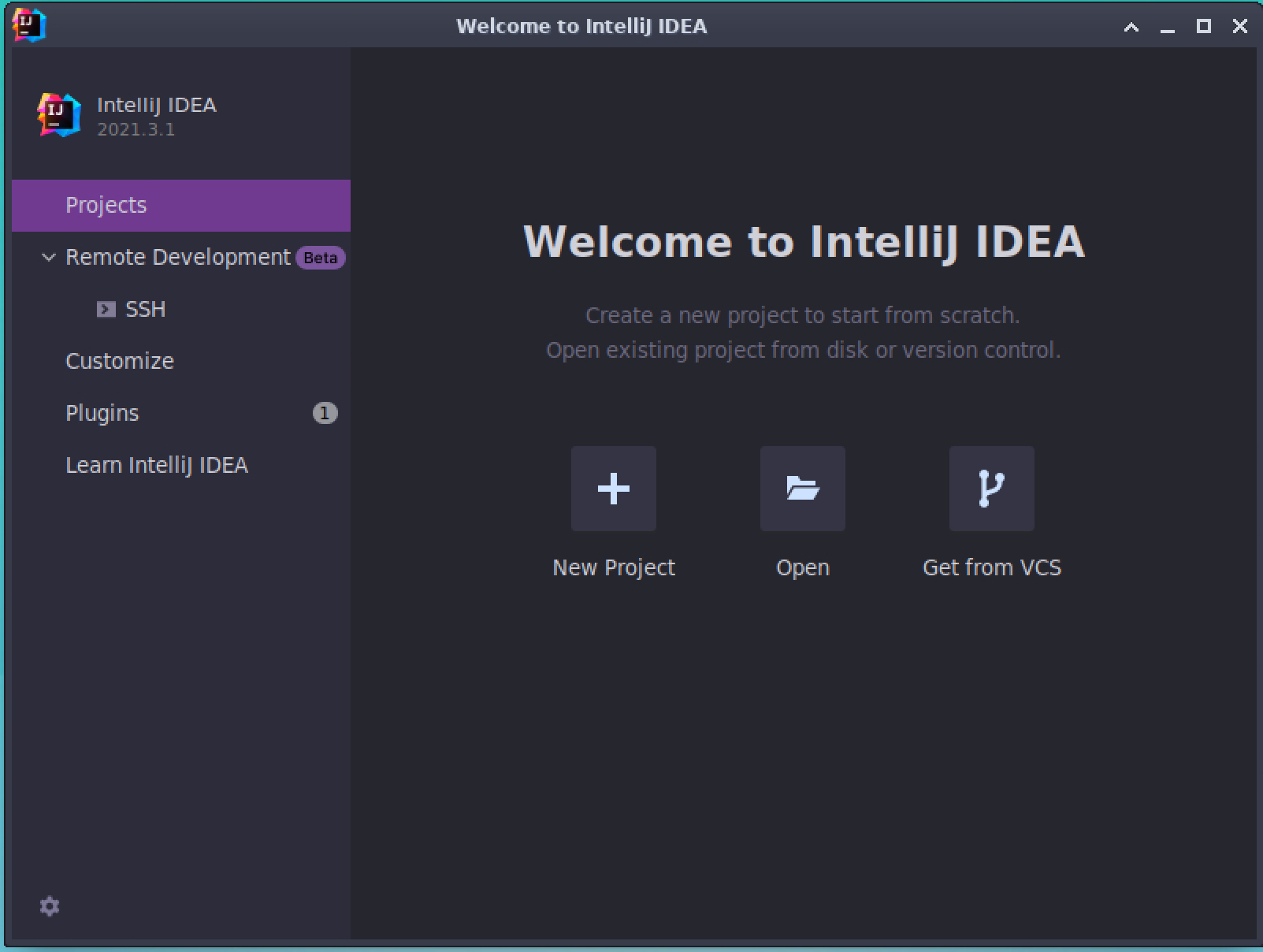Select the Projects tab

(181, 205)
